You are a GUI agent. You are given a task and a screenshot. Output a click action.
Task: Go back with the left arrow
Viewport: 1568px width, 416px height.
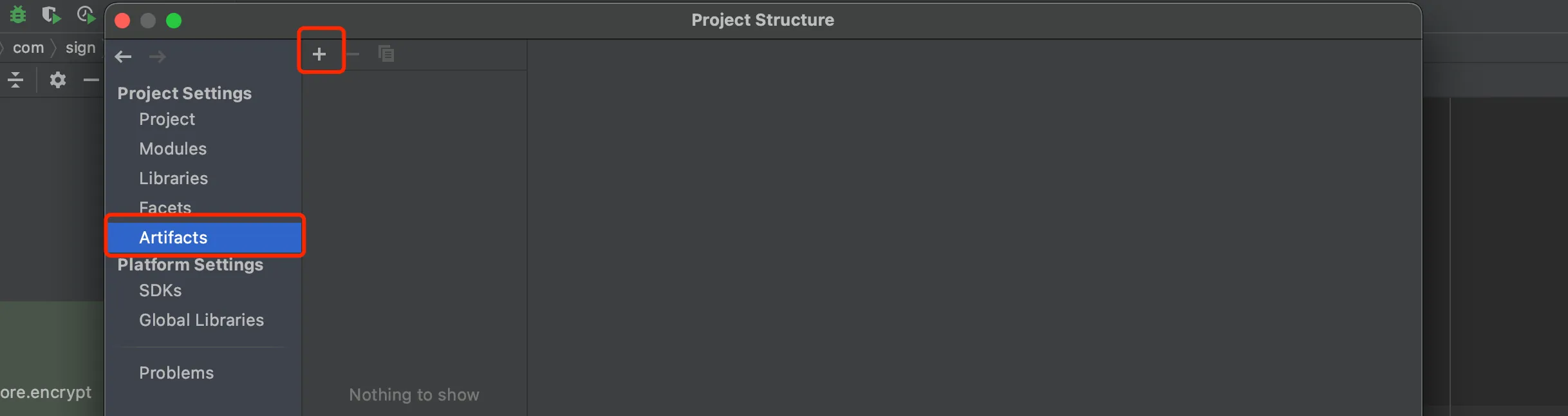123,57
